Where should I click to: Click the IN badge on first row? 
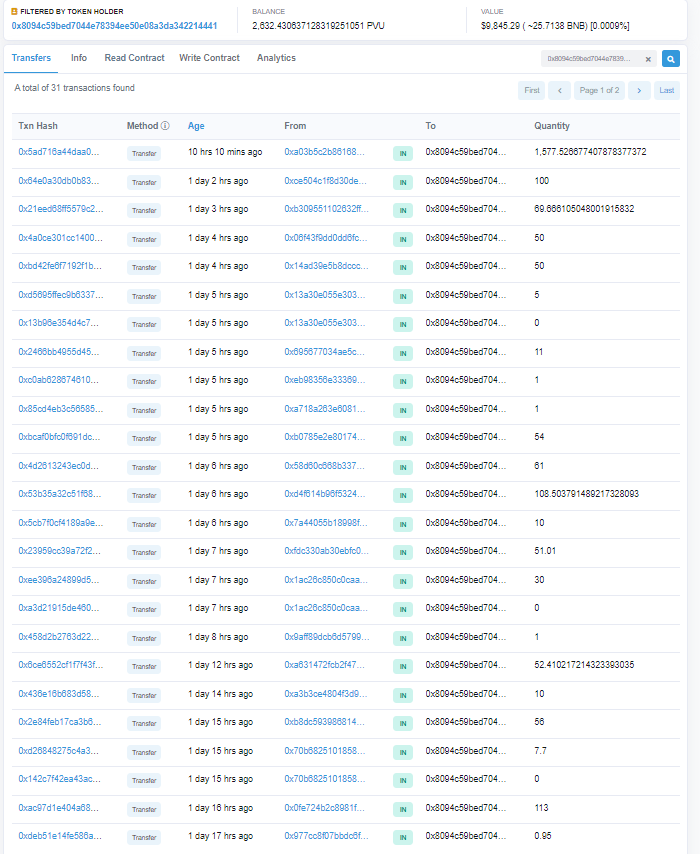pyautogui.click(x=402, y=153)
